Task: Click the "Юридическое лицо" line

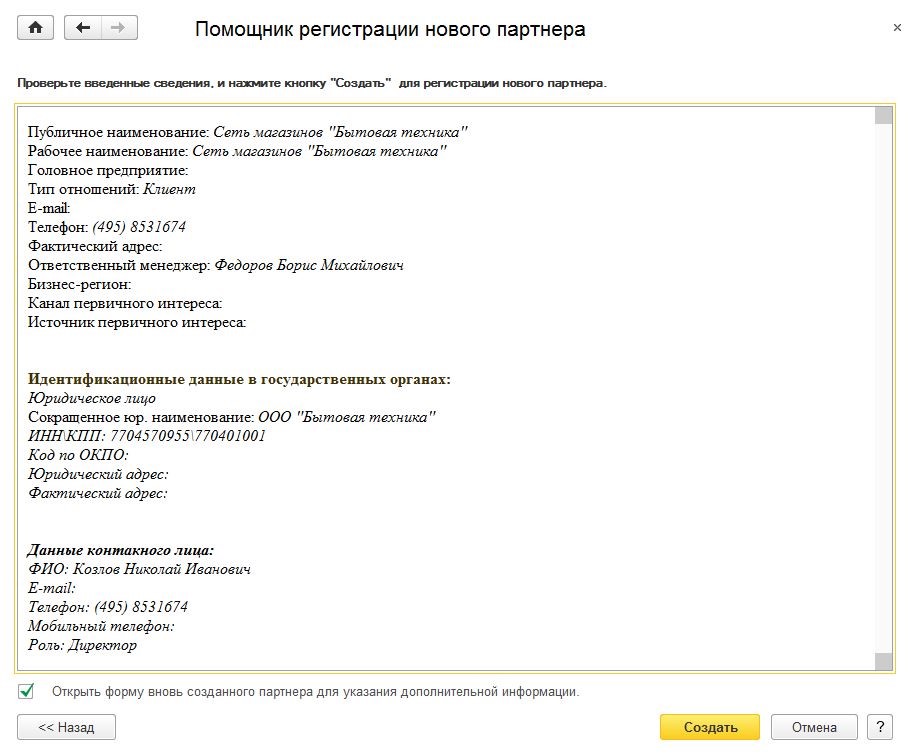Action: (x=92, y=398)
